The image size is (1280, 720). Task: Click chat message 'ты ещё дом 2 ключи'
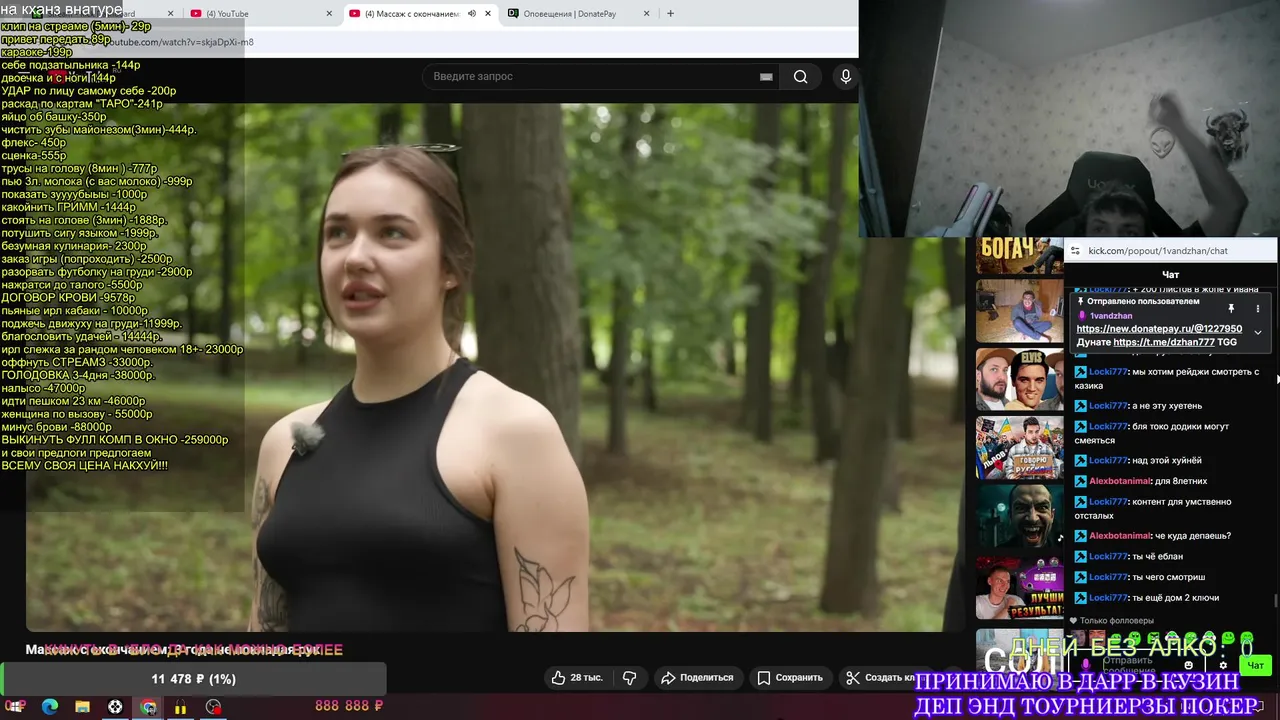pyautogui.click(x=1175, y=598)
